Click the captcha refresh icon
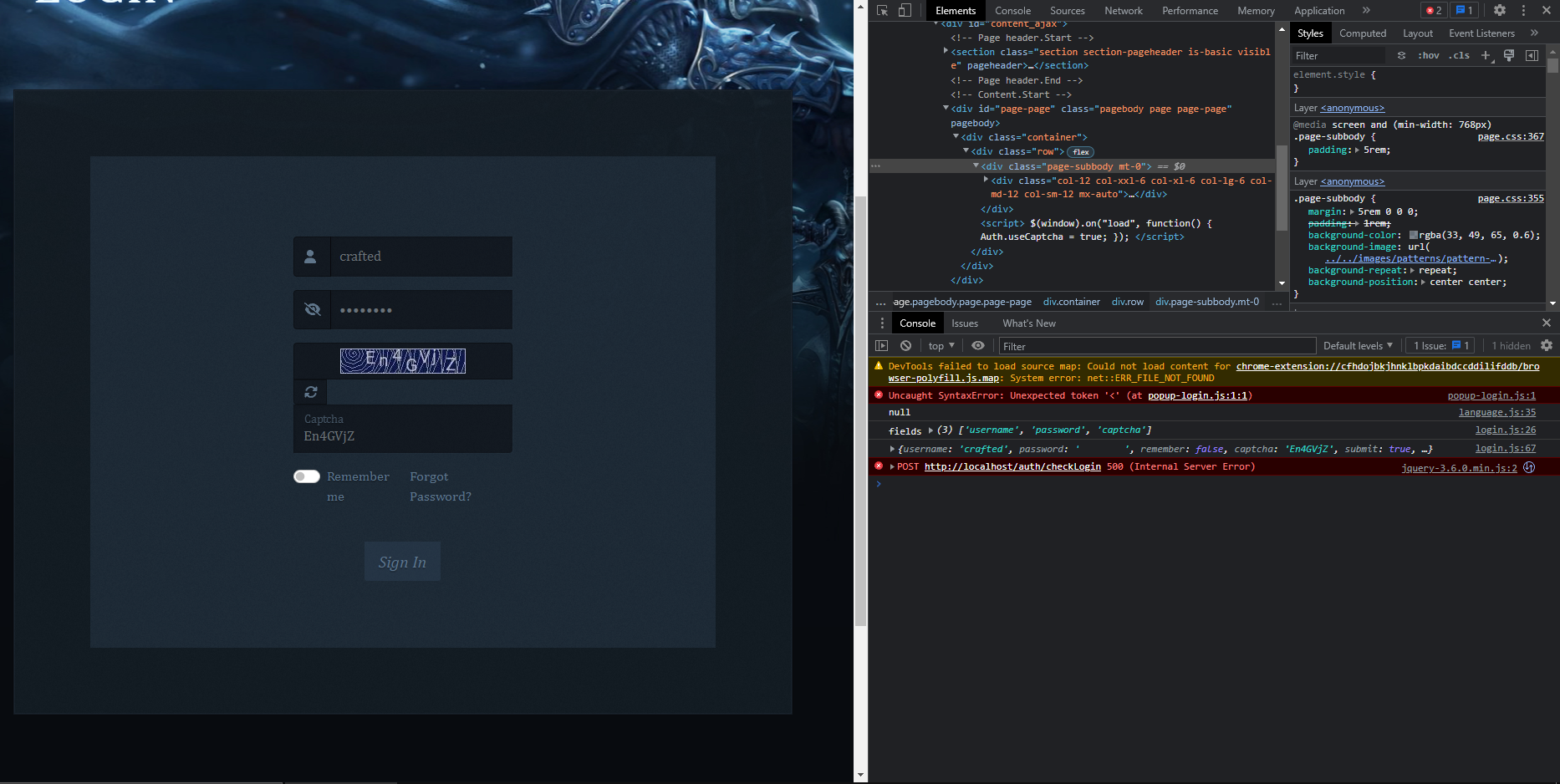The image size is (1560, 784). coord(311,392)
